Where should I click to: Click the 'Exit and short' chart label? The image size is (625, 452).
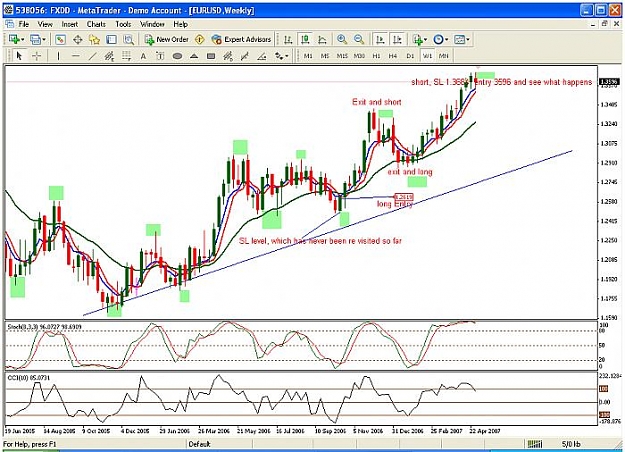[377, 102]
